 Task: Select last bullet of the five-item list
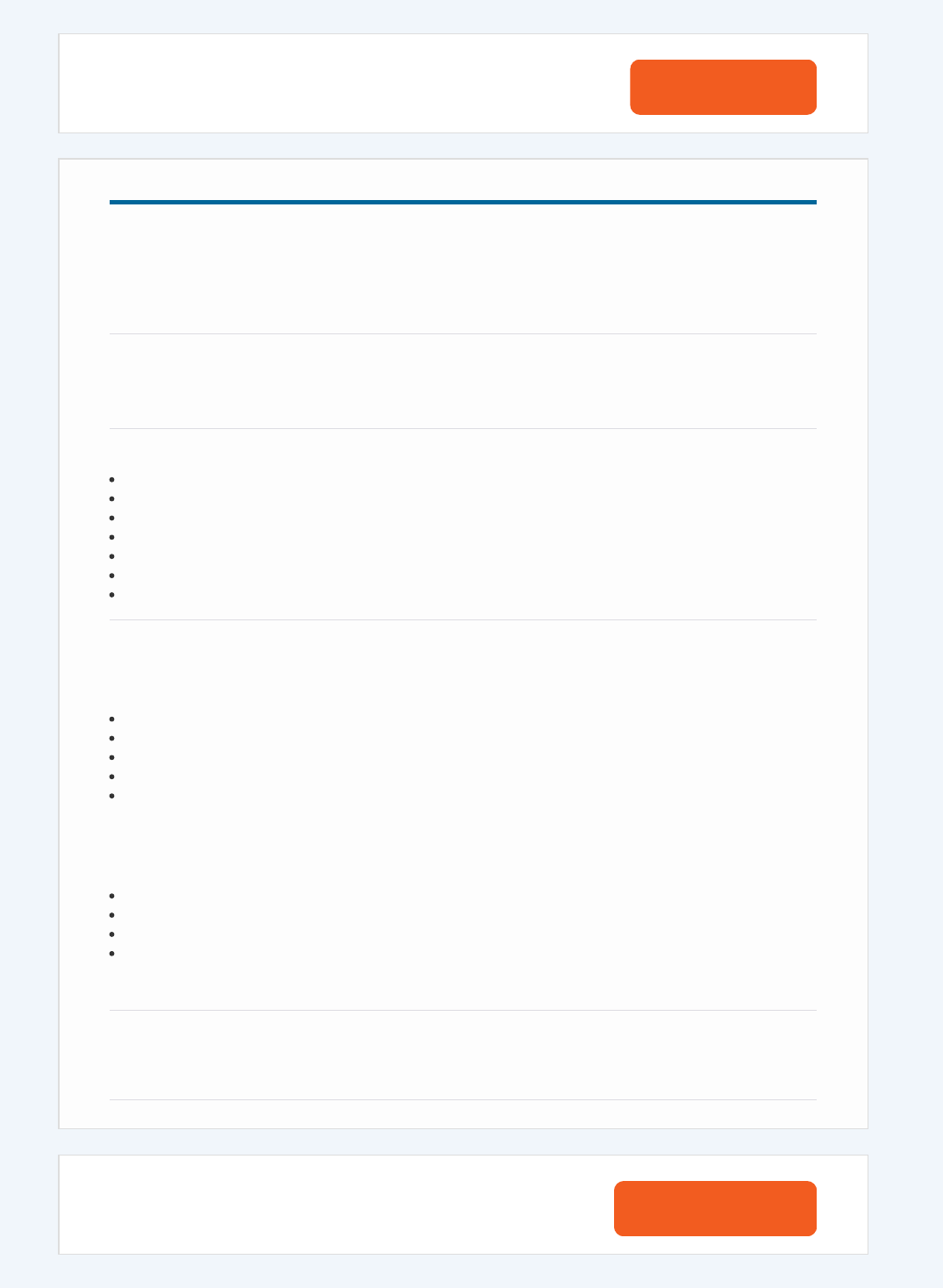(x=112, y=796)
